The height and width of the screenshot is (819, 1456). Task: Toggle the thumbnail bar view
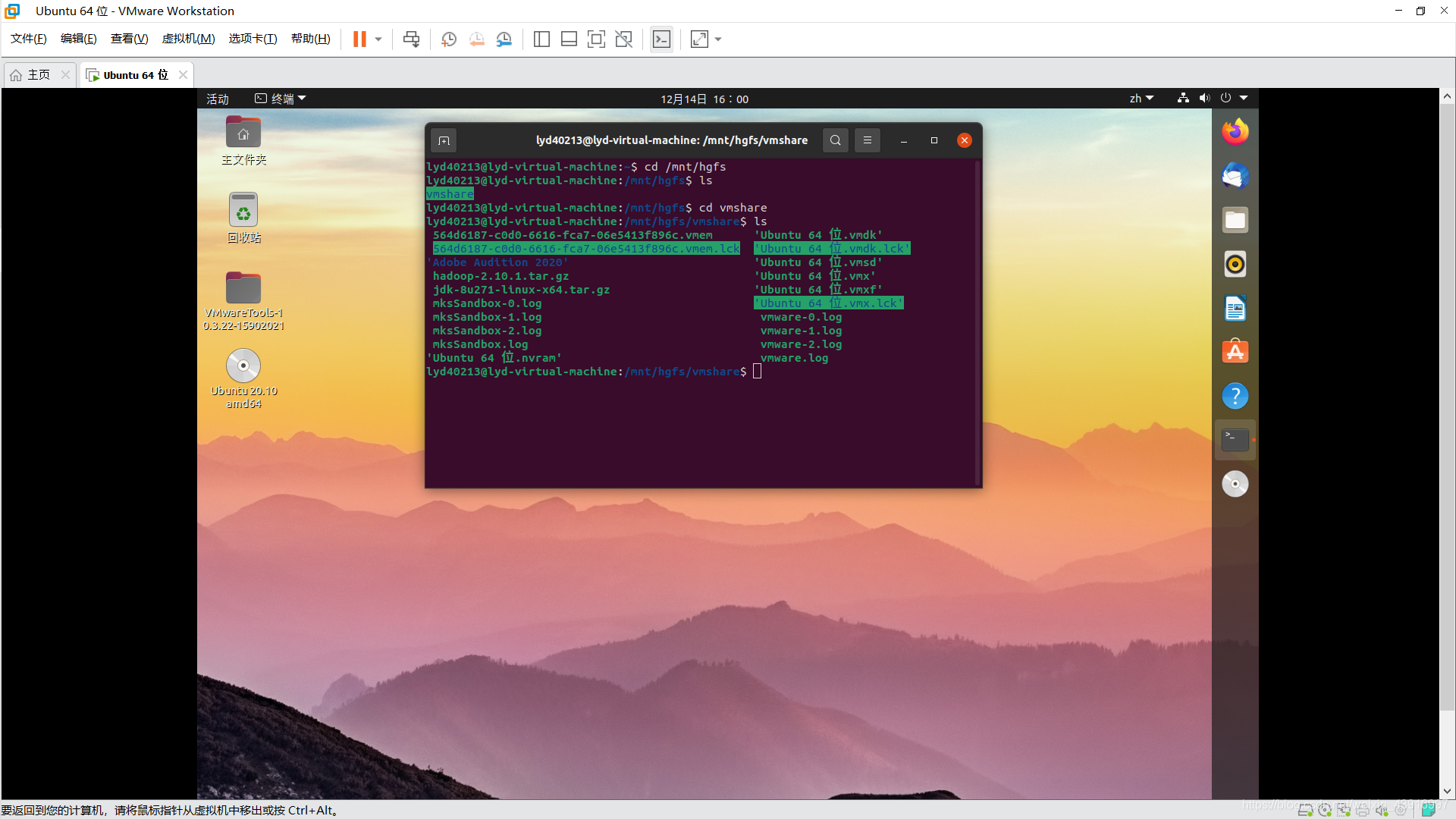pos(569,39)
